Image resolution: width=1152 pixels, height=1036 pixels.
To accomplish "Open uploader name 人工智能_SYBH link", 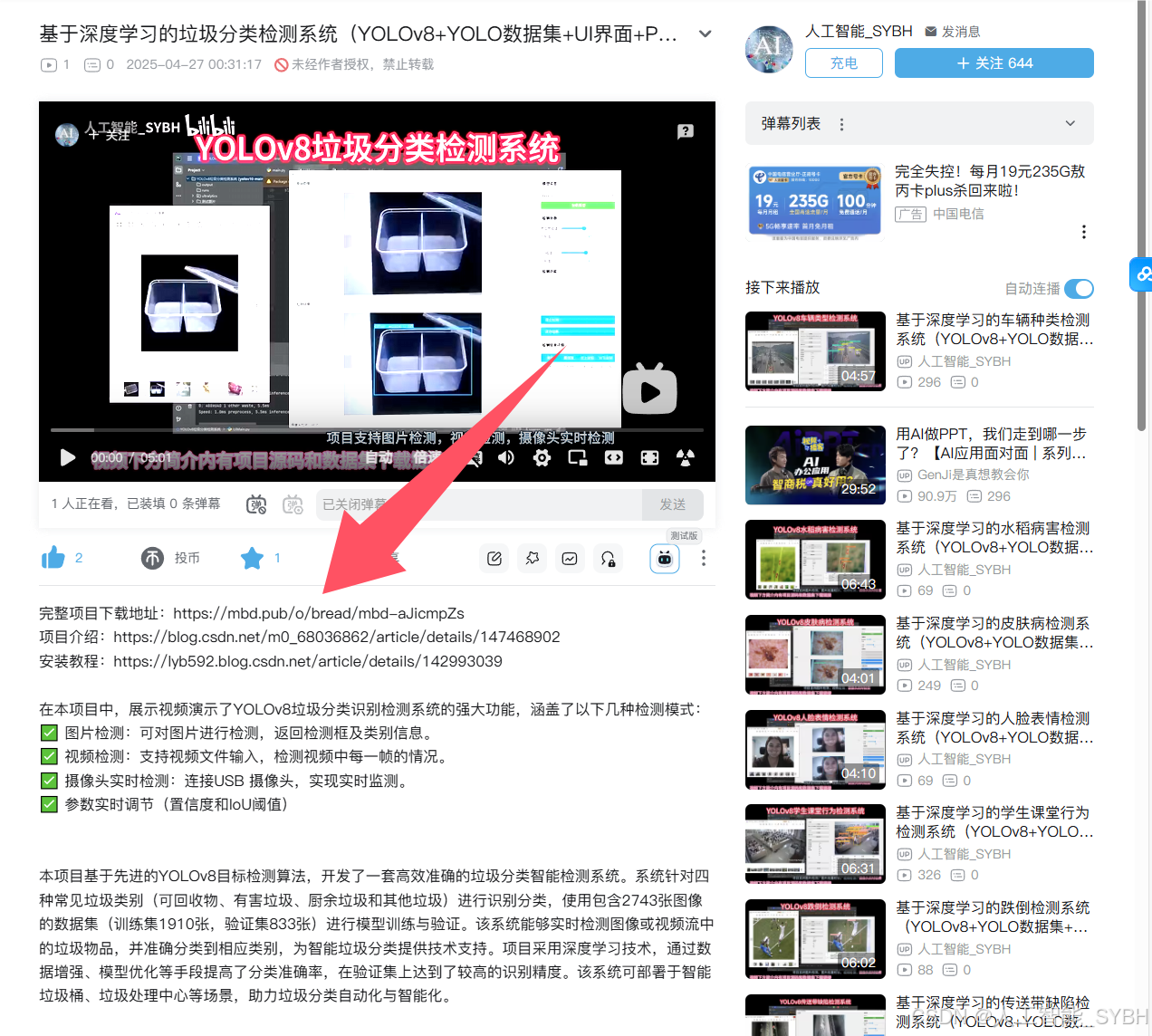I will pyautogui.click(x=859, y=31).
